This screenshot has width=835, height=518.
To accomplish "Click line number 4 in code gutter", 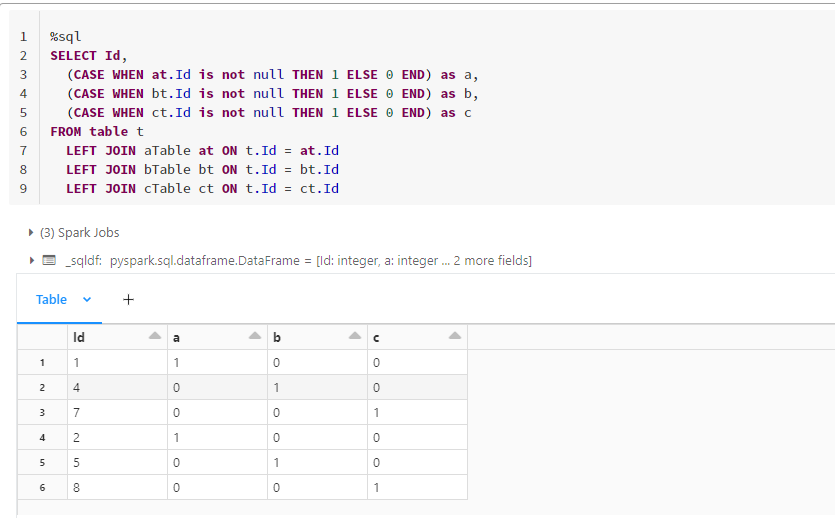I will (23, 94).
